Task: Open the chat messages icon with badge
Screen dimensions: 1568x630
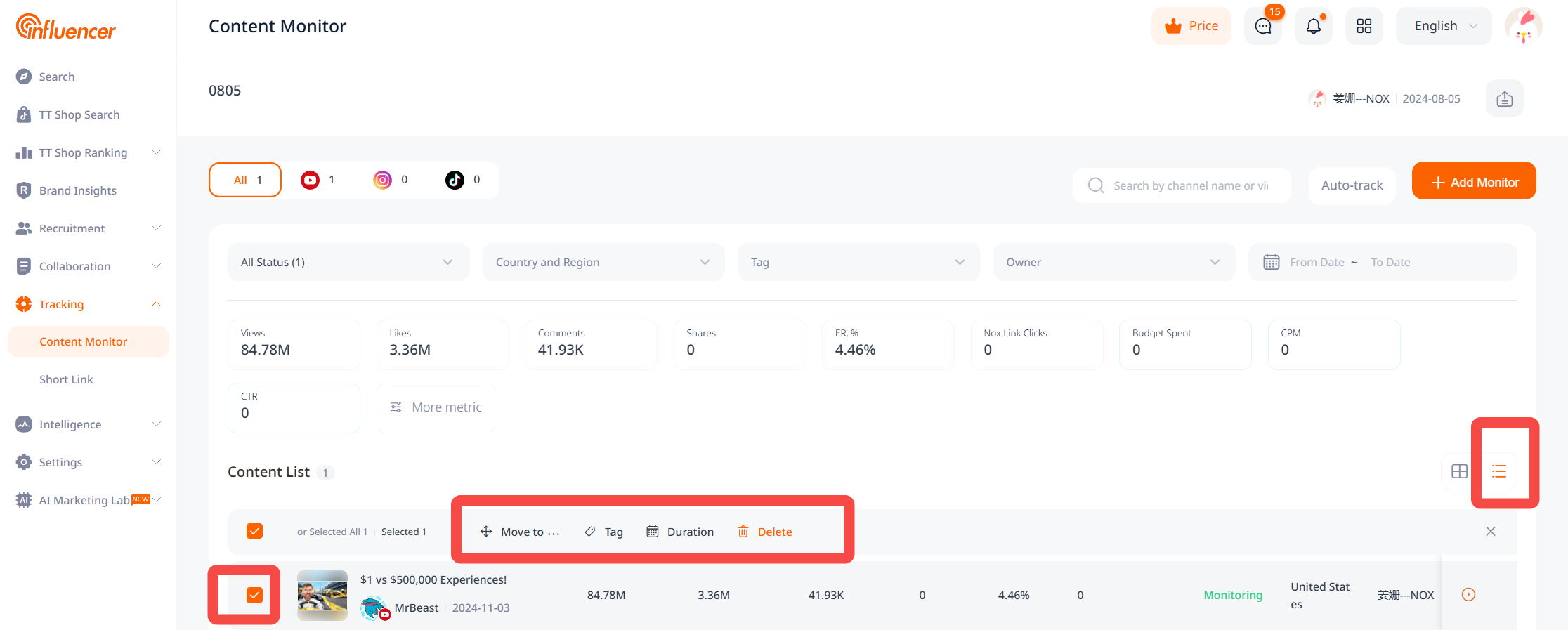Action: (x=1262, y=27)
